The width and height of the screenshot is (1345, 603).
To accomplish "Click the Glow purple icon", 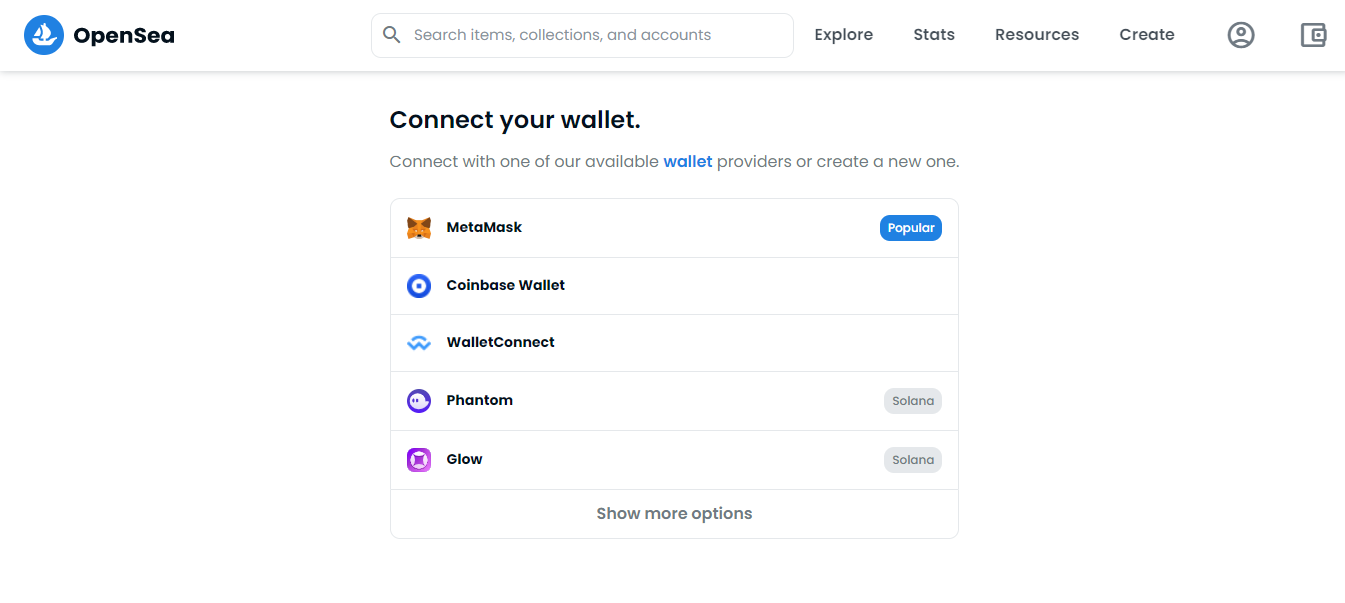I will [419, 460].
